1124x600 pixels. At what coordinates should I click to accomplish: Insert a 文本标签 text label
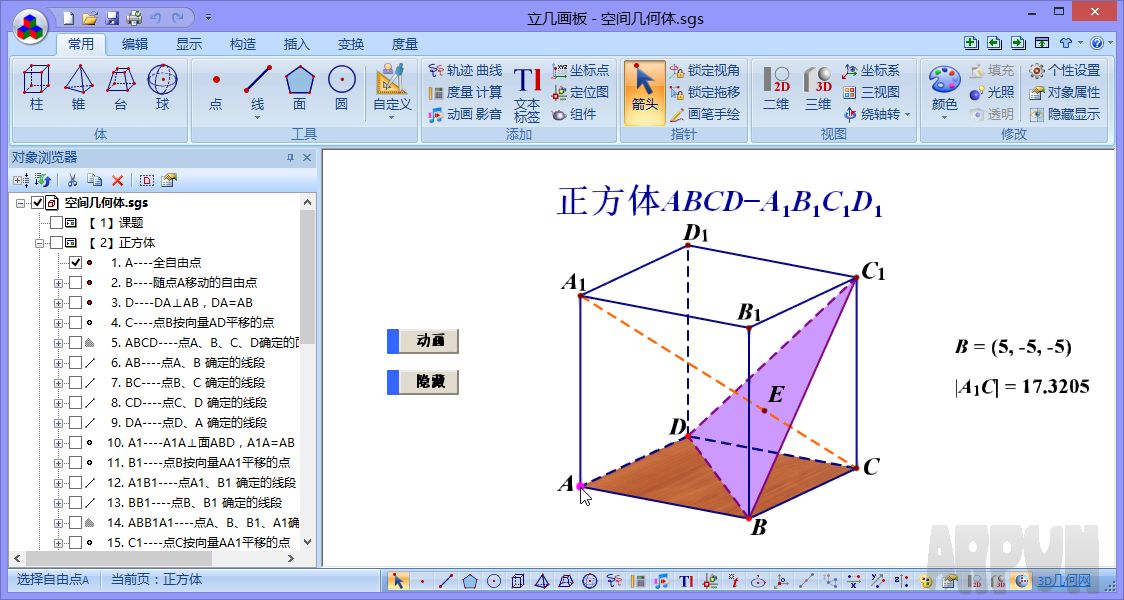527,88
